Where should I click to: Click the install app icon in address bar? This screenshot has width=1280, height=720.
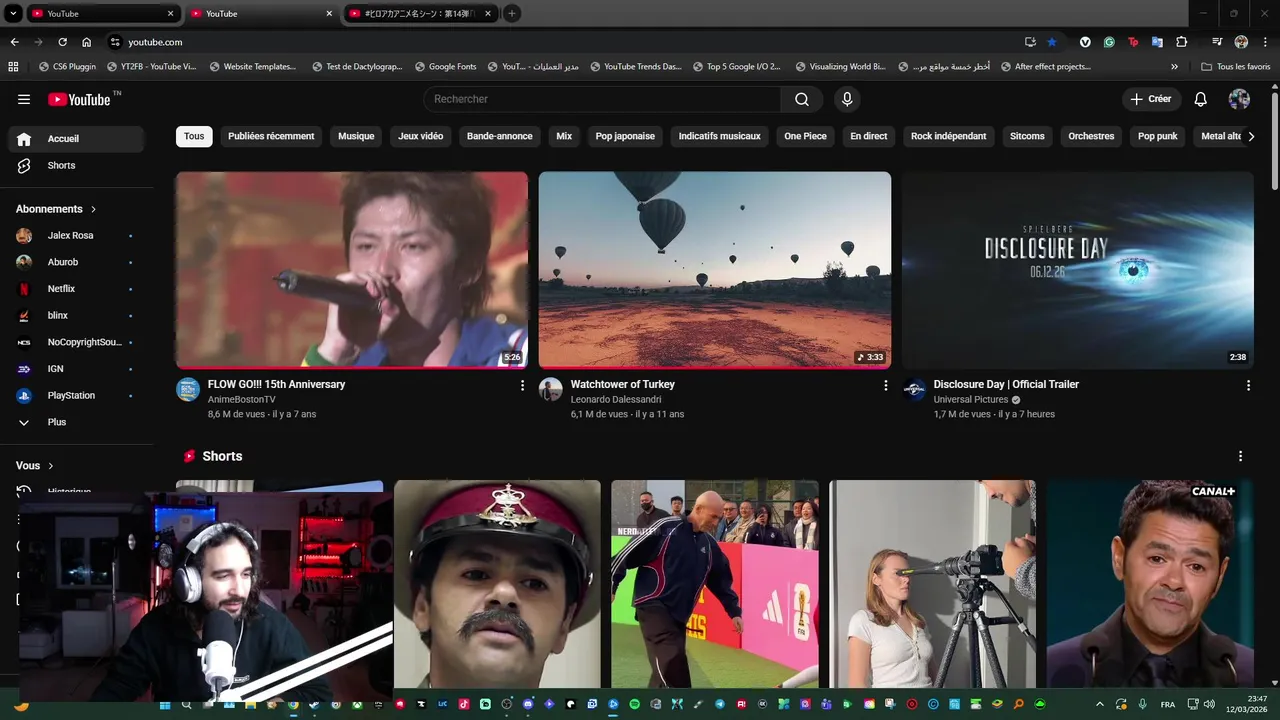(1030, 42)
